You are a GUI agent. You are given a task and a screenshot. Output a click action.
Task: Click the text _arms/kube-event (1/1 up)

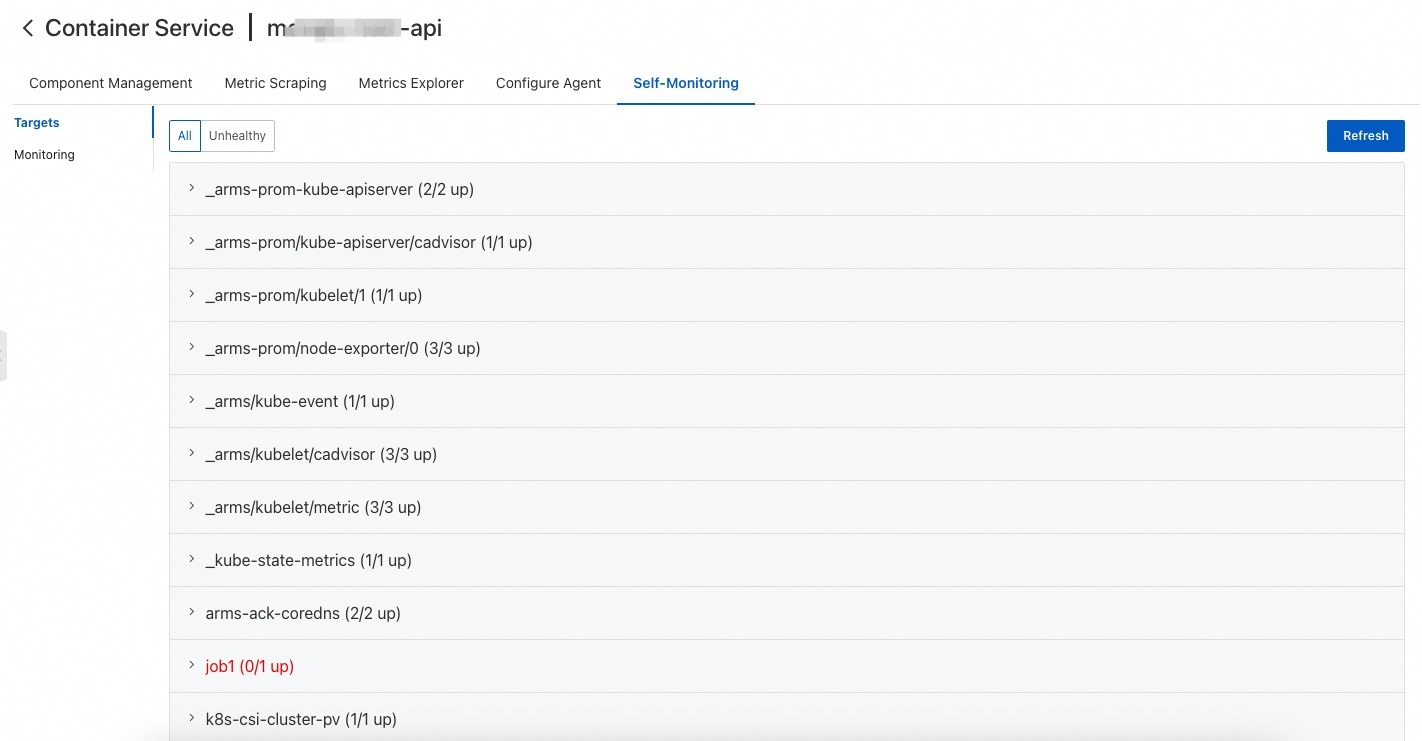point(300,401)
